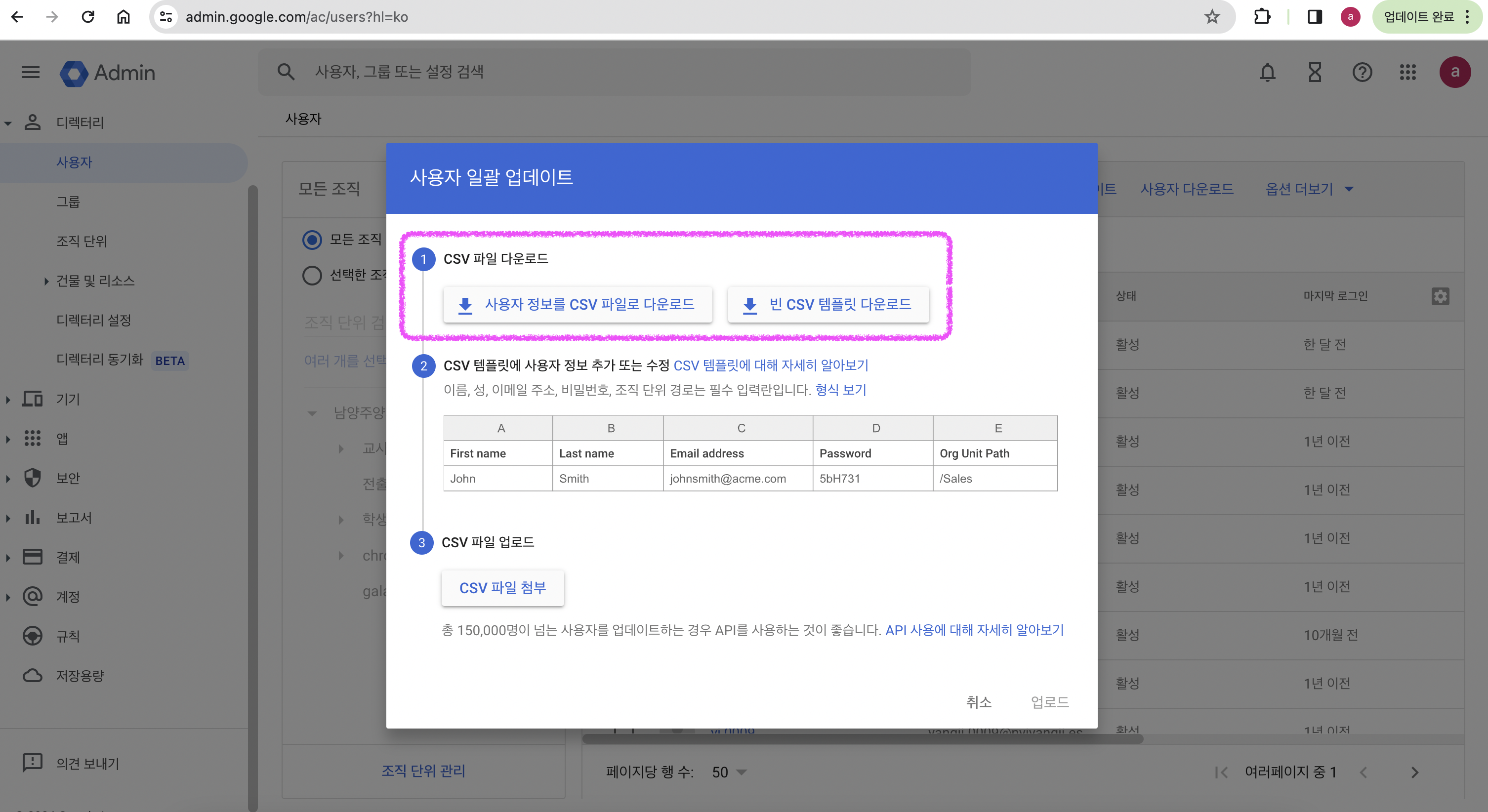Click the 의견 보내기 feedback icon
Screen dimensions: 1488x812
click(32, 763)
